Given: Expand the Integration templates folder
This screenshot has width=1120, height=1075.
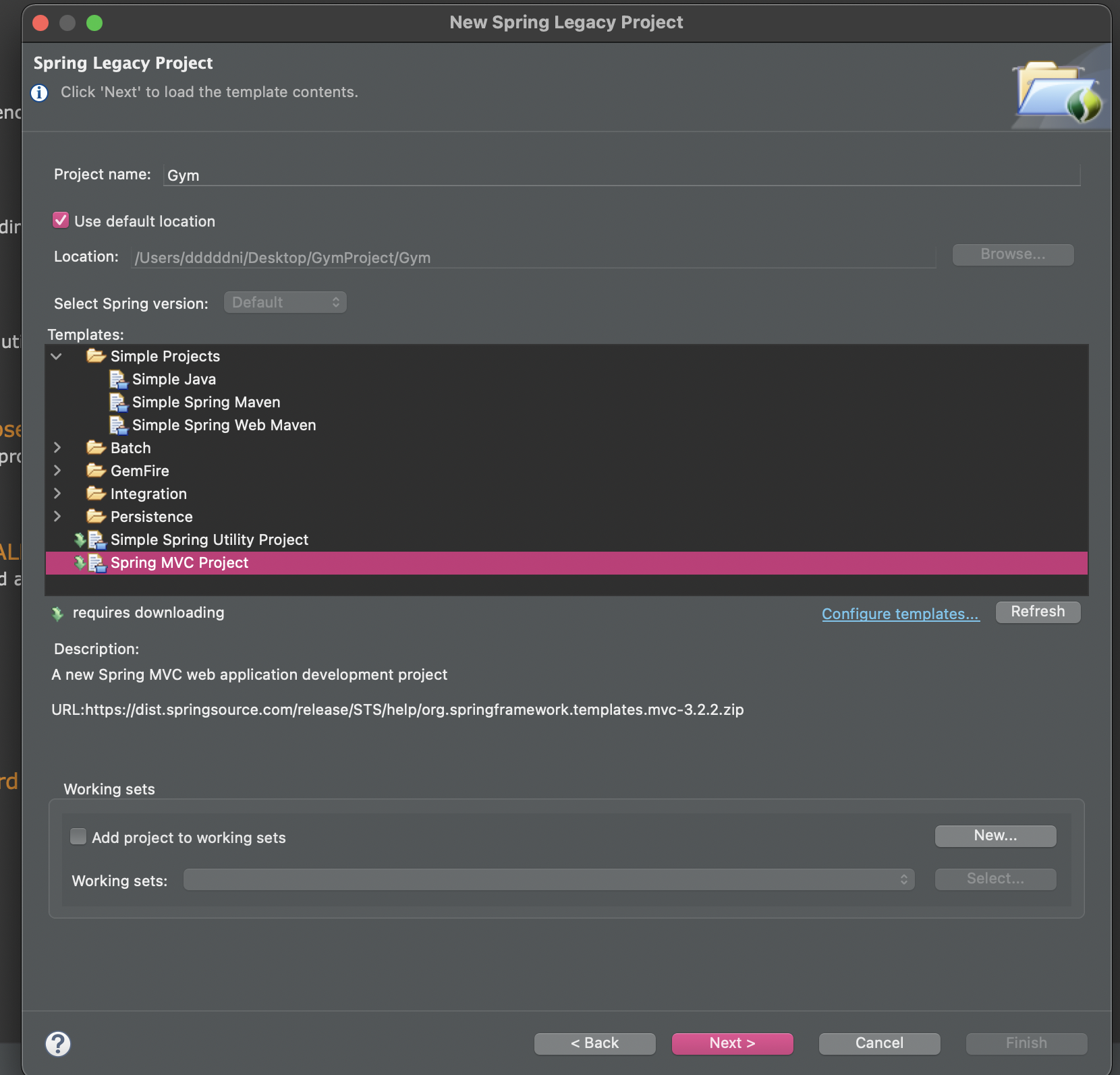Looking at the screenshot, I should (x=57, y=493).
